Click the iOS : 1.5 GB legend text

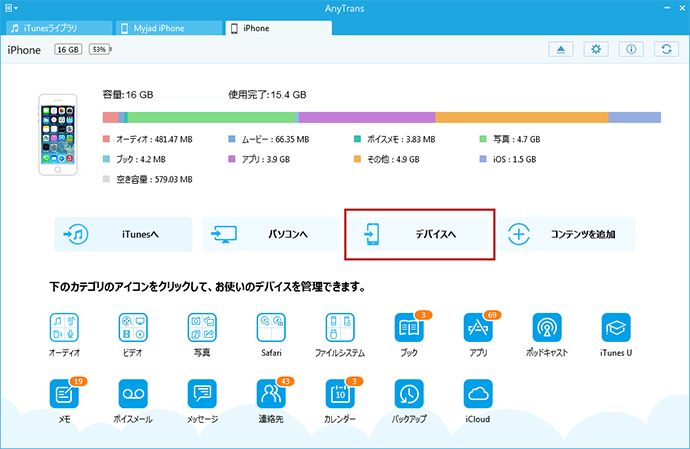[514, 159]
